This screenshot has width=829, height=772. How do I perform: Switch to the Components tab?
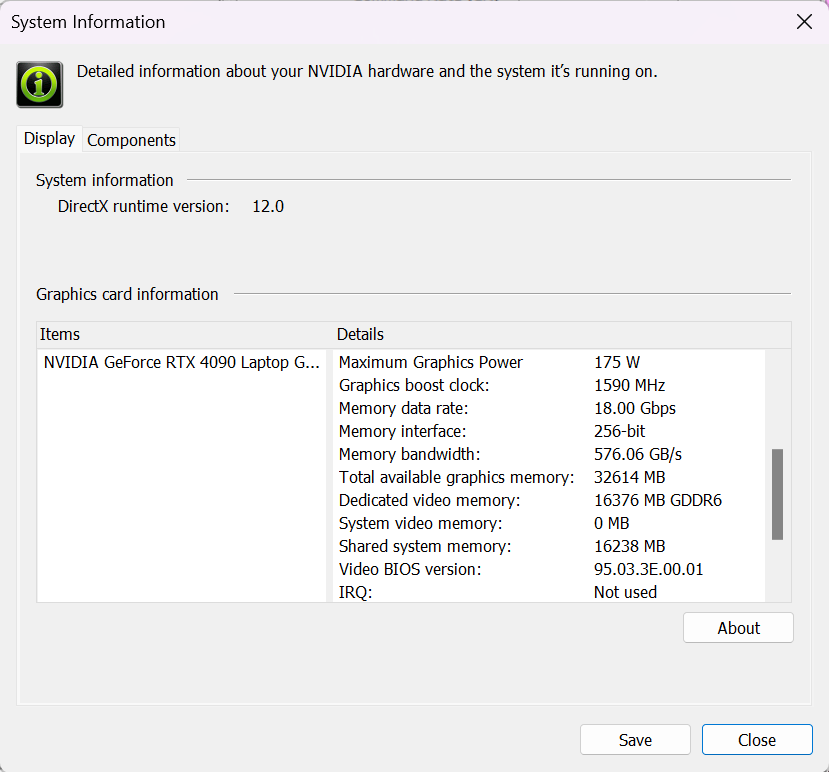131,140
